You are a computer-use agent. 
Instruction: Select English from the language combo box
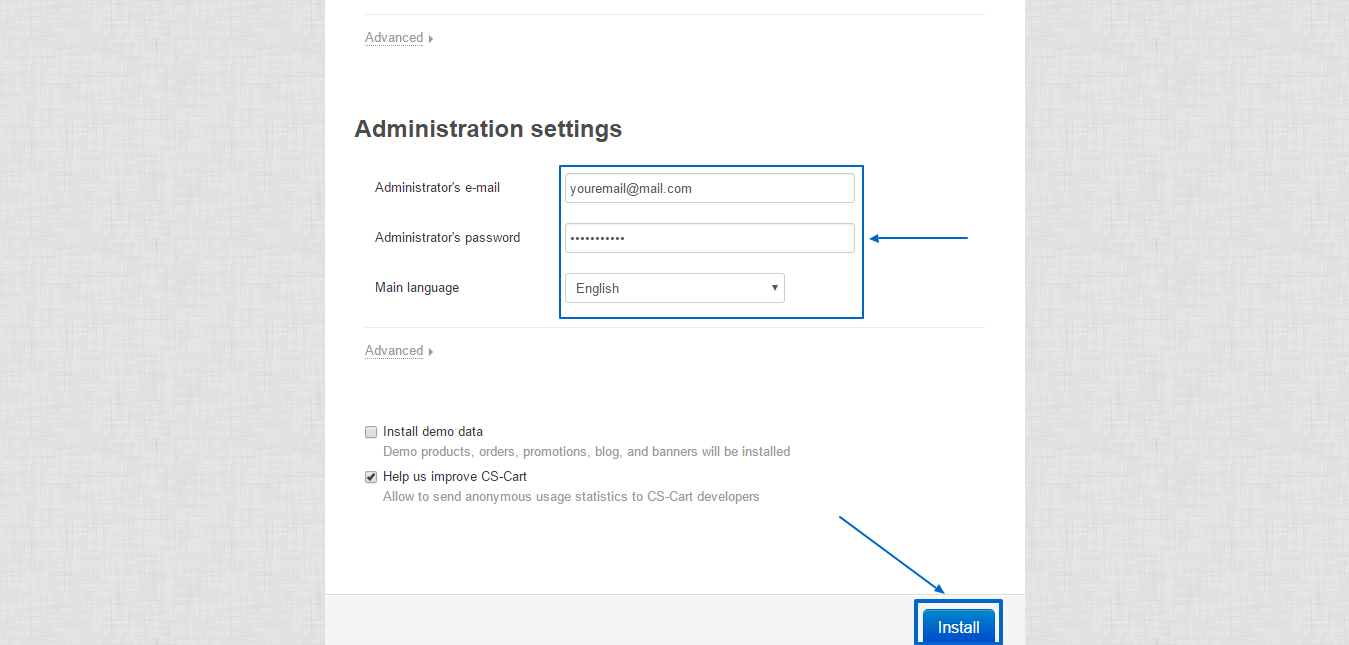(x=674, y=287)
